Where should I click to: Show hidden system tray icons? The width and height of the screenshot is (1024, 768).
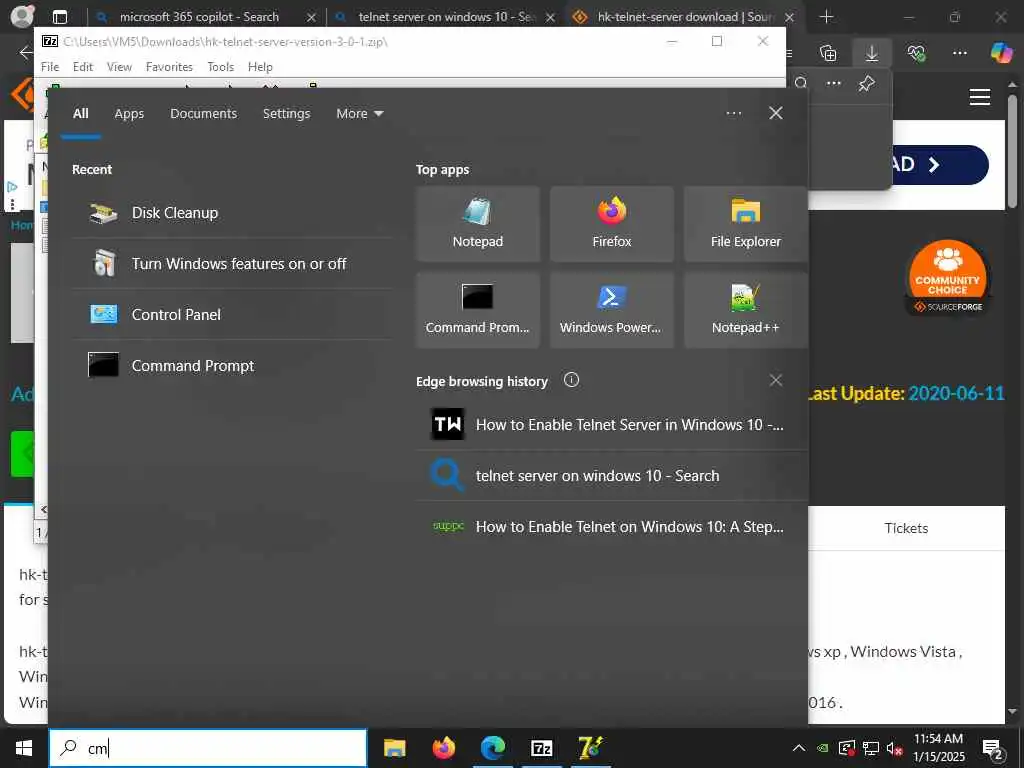(x=799, y=748)
